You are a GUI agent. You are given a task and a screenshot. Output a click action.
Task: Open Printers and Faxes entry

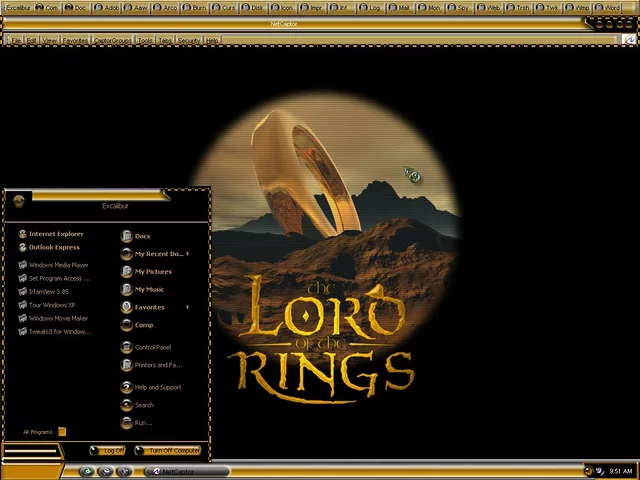(x=152, y=365)
